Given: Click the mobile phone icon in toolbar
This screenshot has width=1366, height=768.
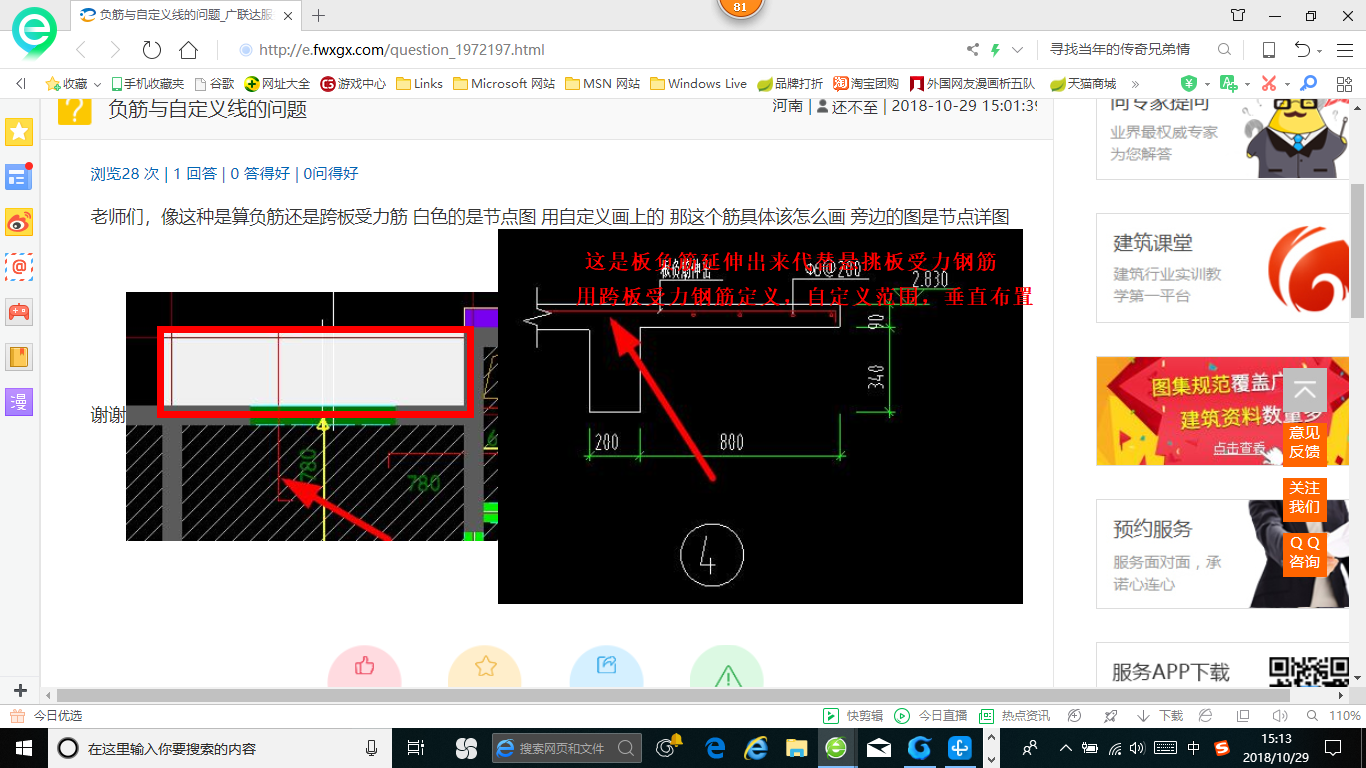Looking at the screenshot, I should click(1268, 50).
